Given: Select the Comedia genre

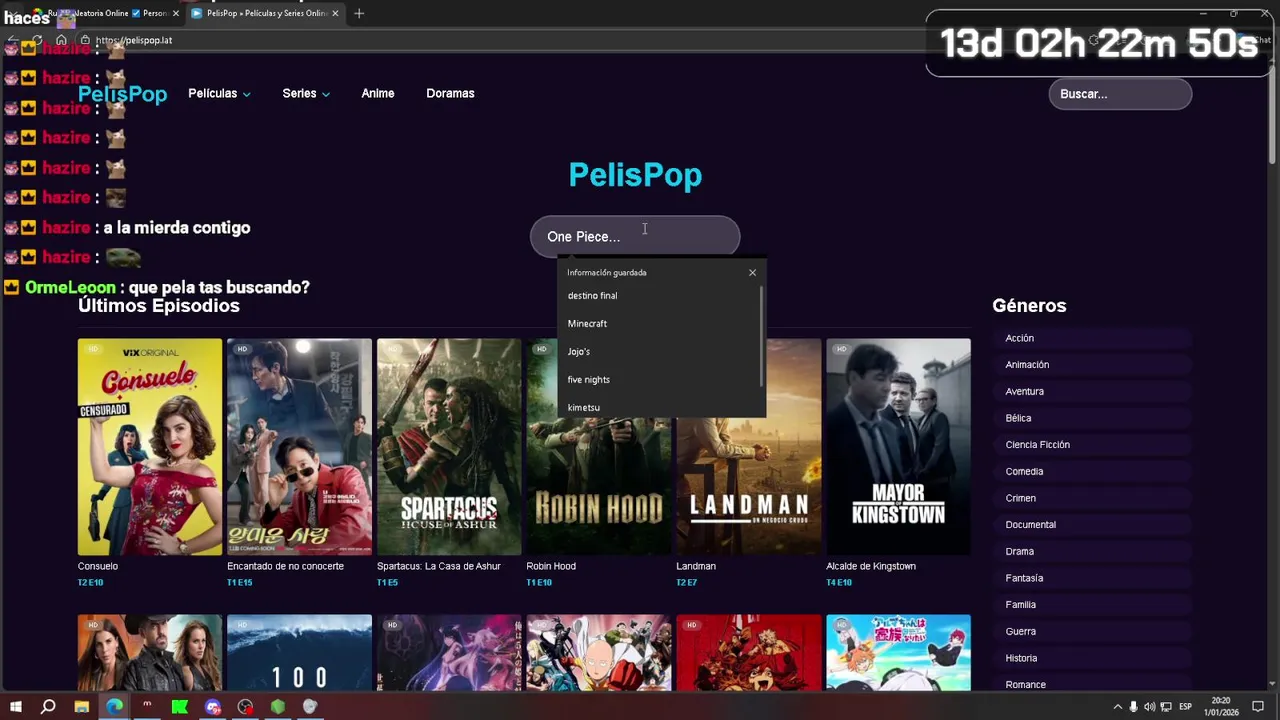Looking at the screenshot, I should coord(1092,471).
